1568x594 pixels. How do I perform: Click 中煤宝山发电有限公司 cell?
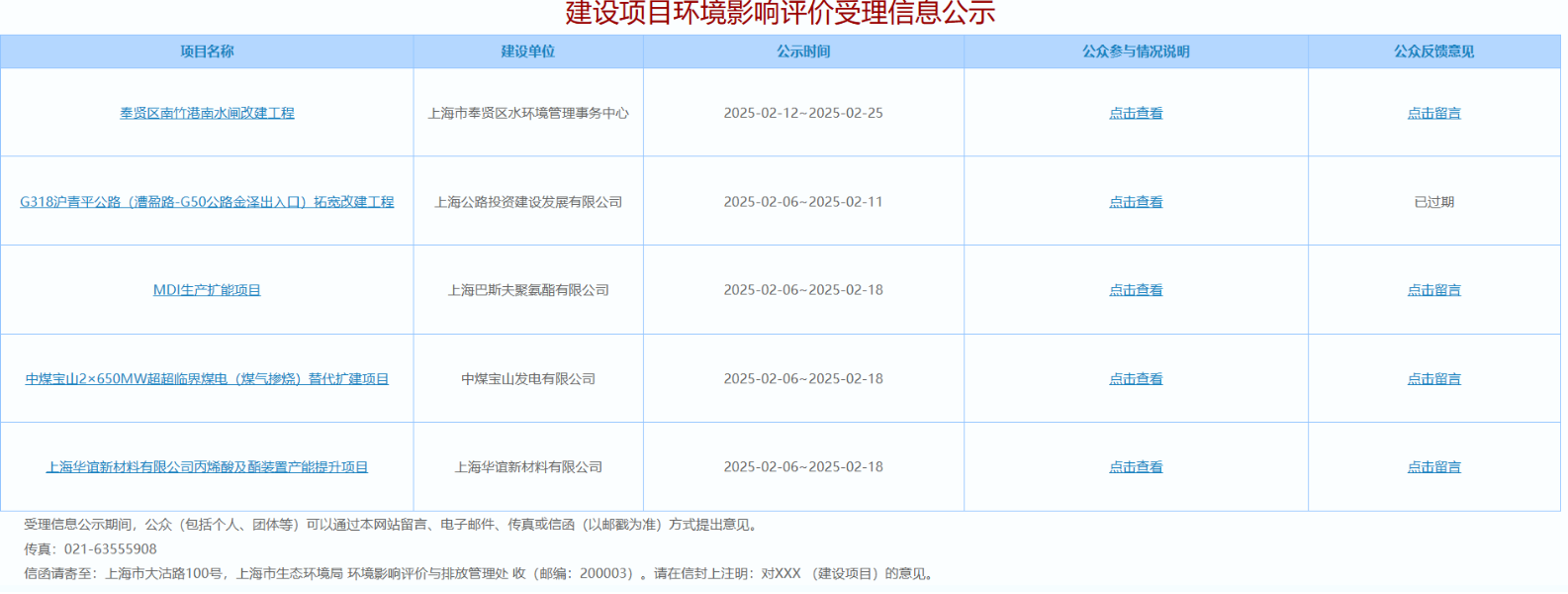(x=528, y=379)
